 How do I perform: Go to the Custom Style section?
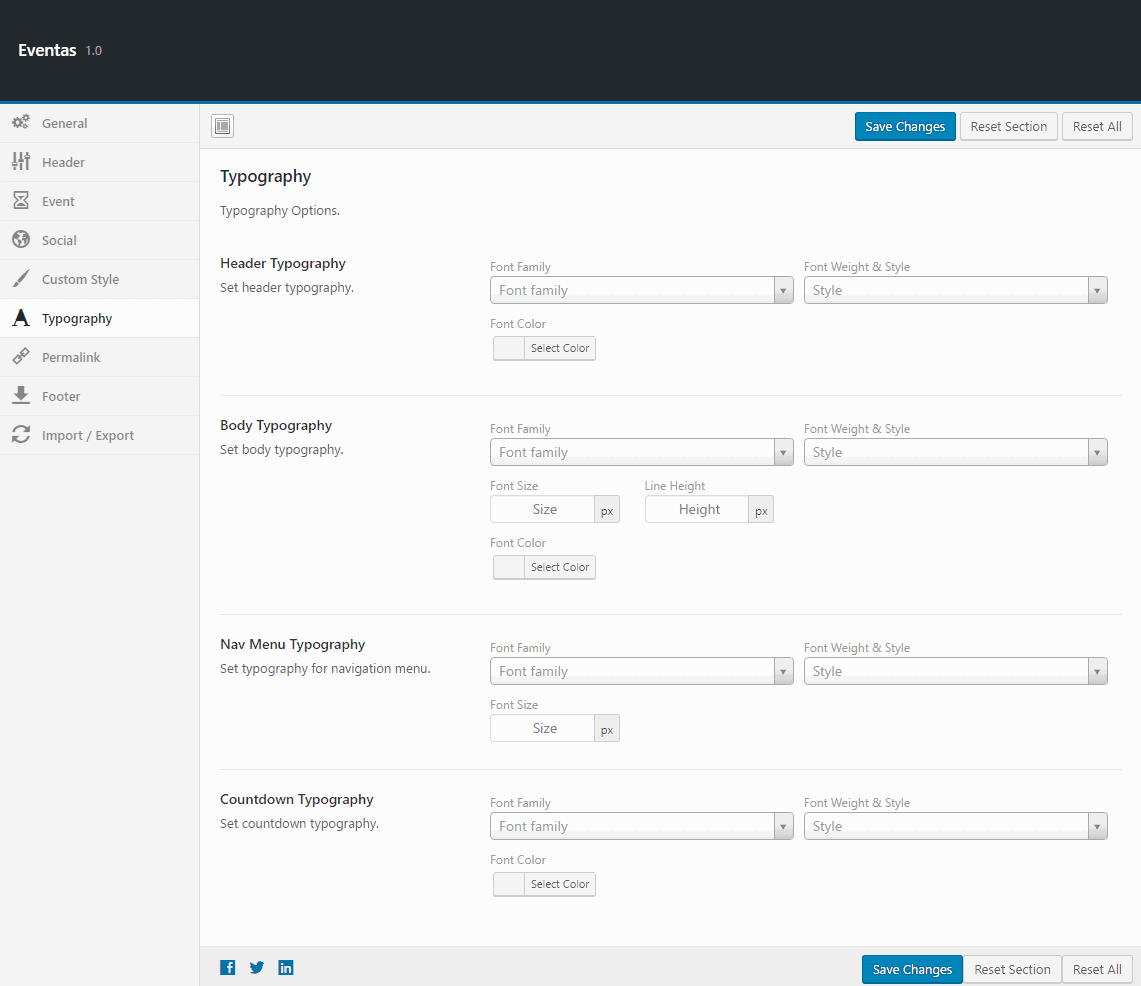point(80,279)
